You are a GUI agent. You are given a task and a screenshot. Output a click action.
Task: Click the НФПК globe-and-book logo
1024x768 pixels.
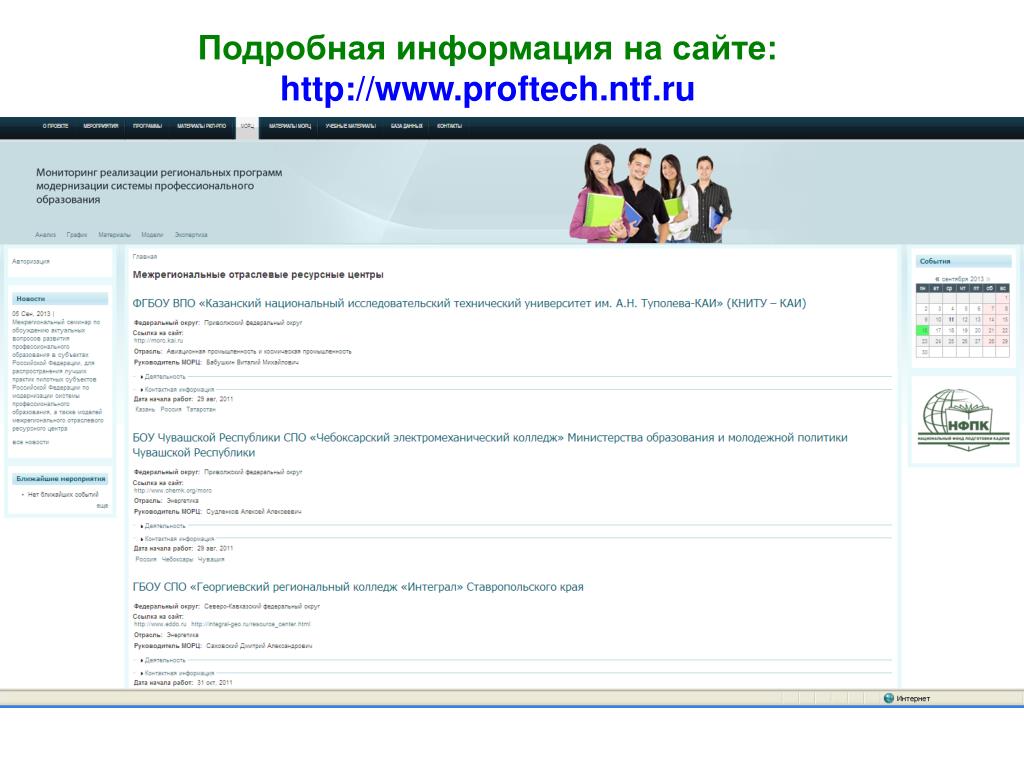click(963, 419)
